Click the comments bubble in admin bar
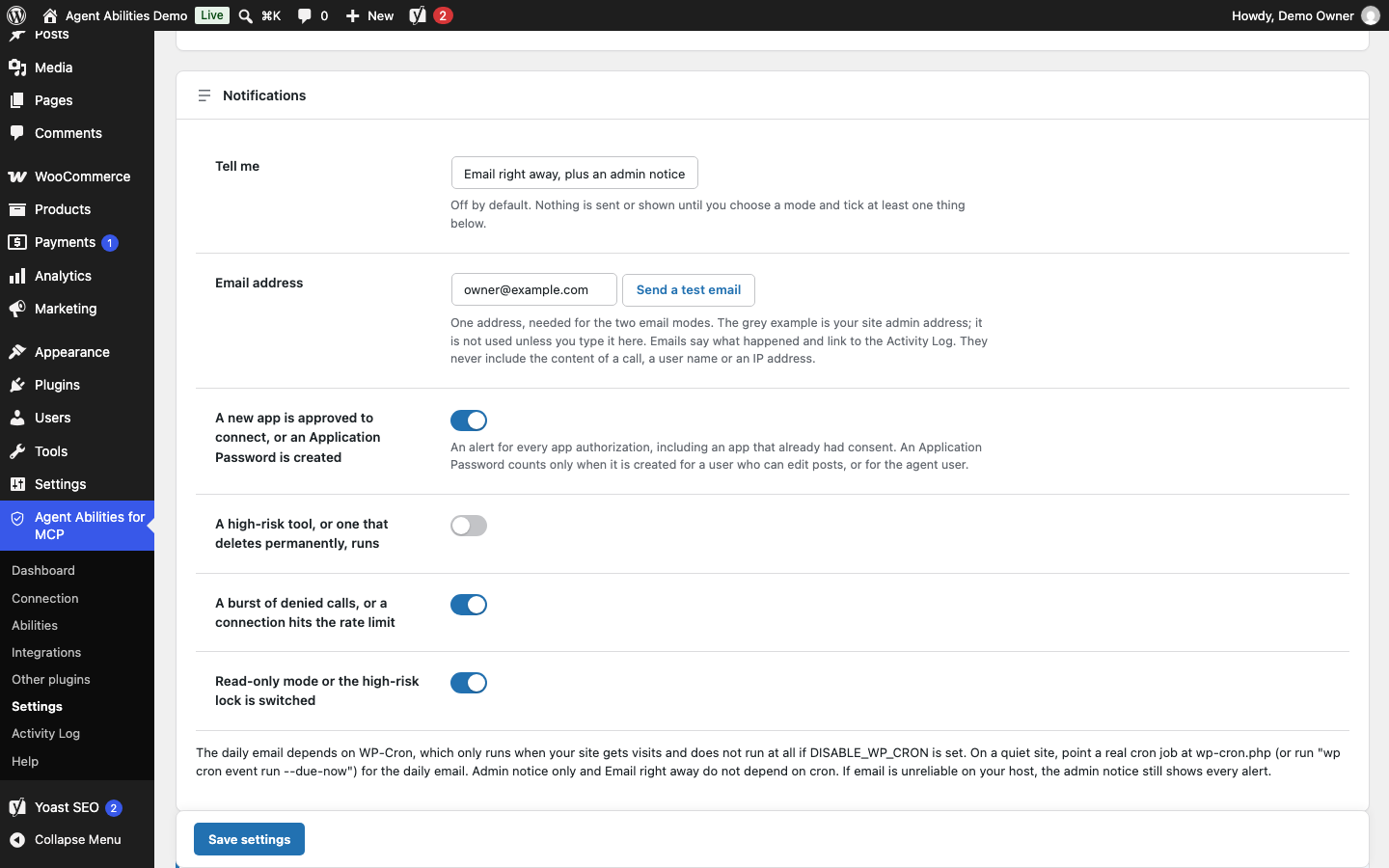 [x=305, y=15]
